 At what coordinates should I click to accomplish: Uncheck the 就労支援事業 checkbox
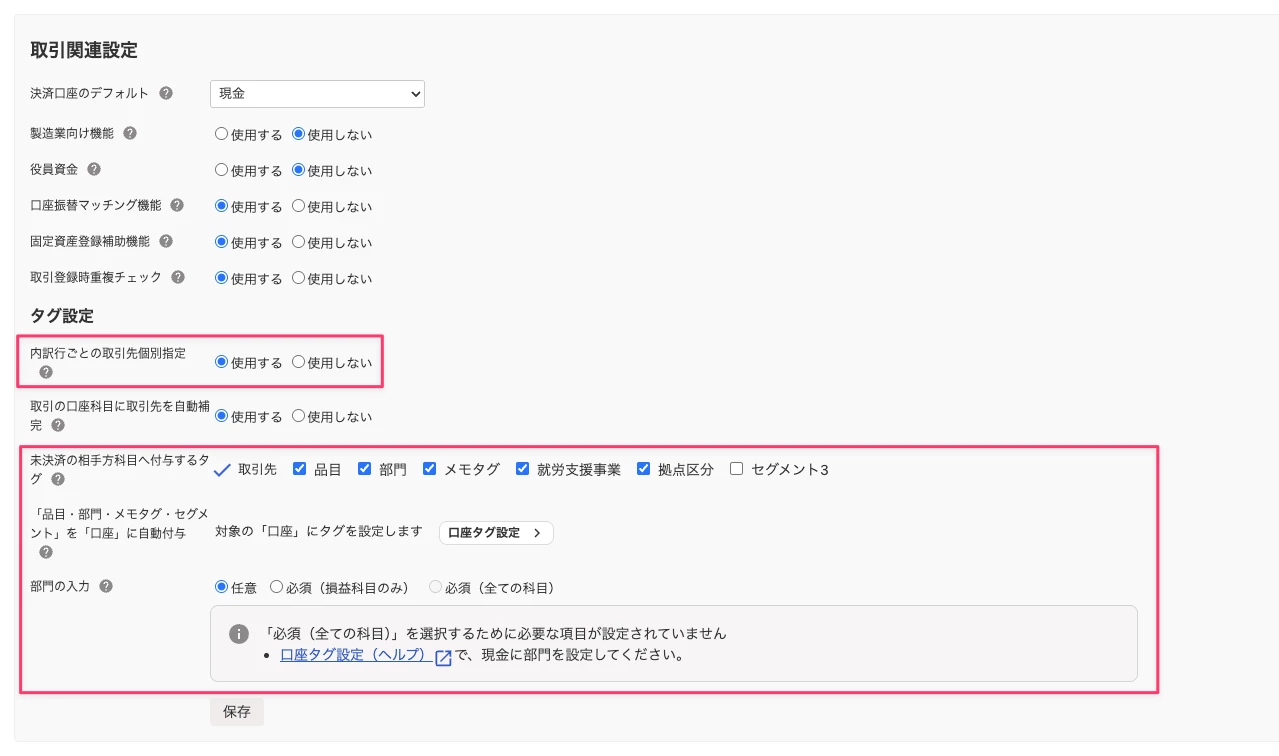pos(522,469)
